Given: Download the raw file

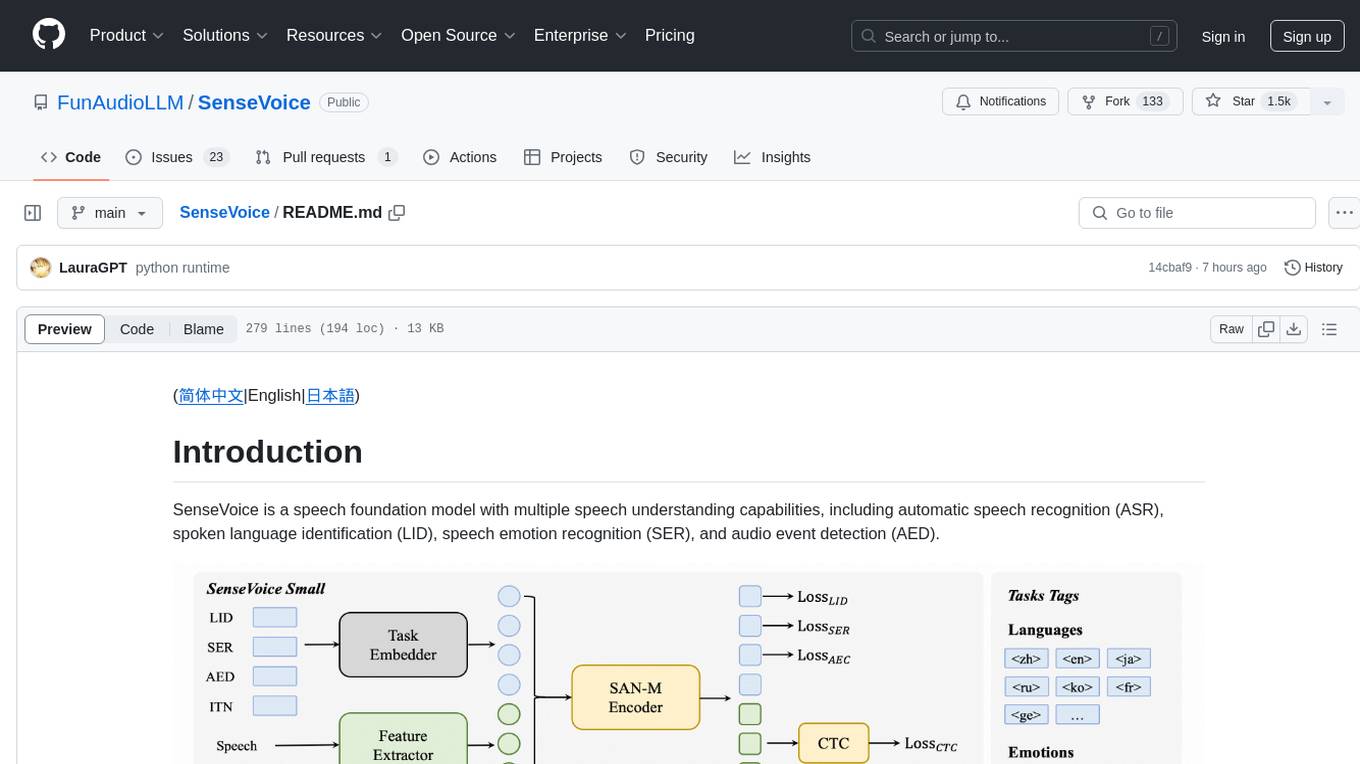Looking at the screenshot, I should [1294, 329].
